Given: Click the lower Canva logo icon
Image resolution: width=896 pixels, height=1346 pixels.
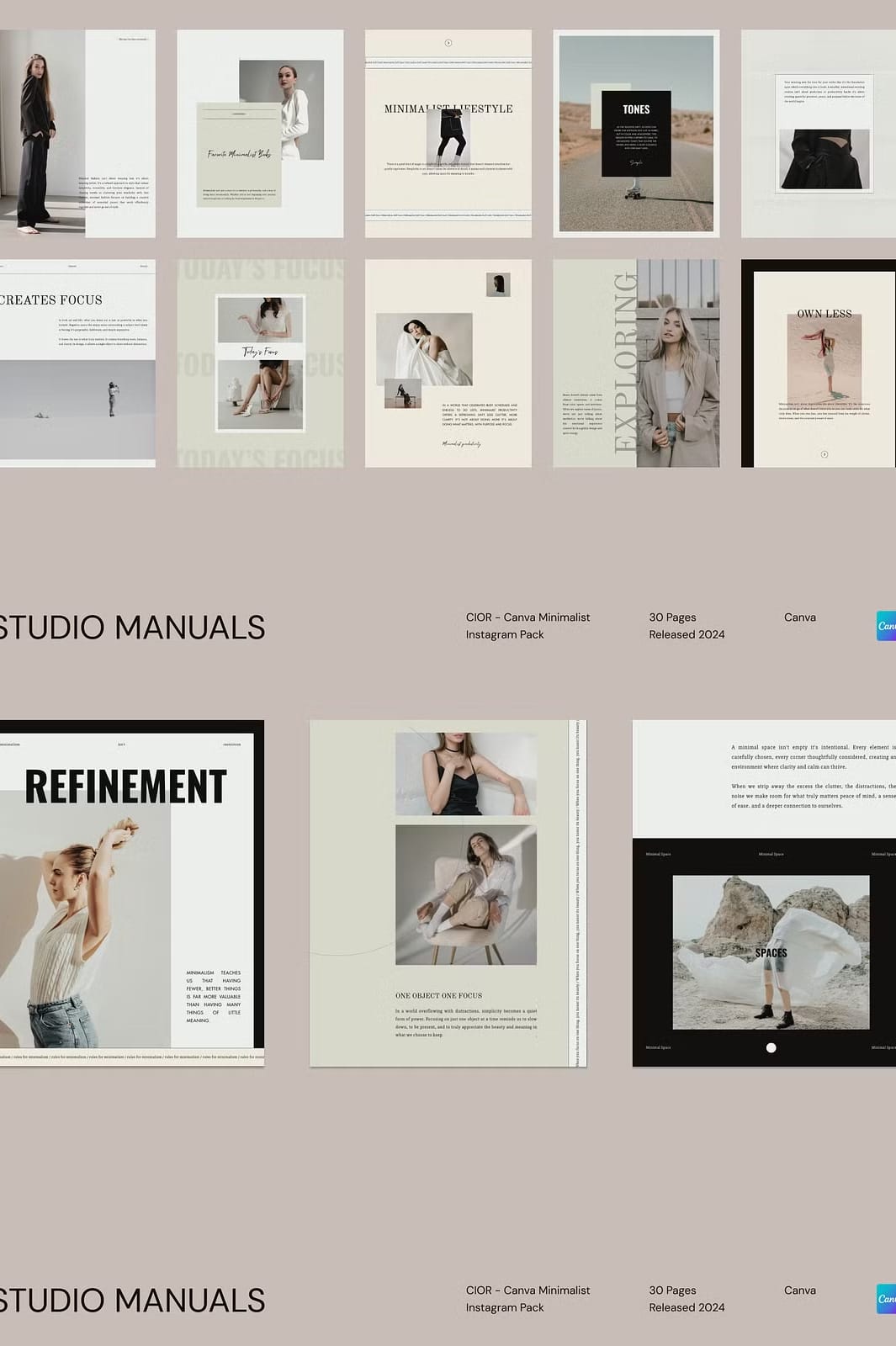Looking at the screenshot, I should pos(886,1299).
